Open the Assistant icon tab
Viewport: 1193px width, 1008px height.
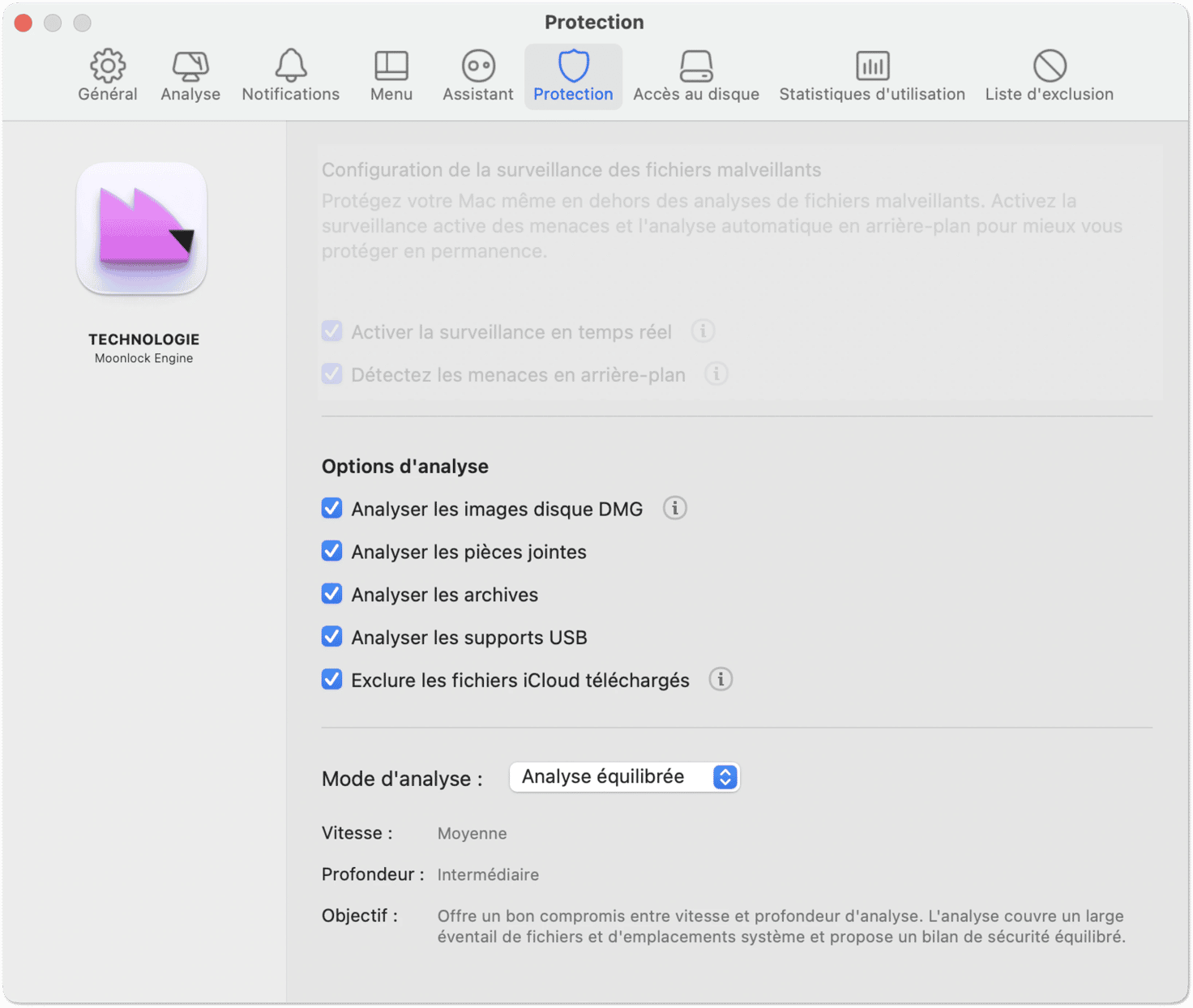(478, 76)
